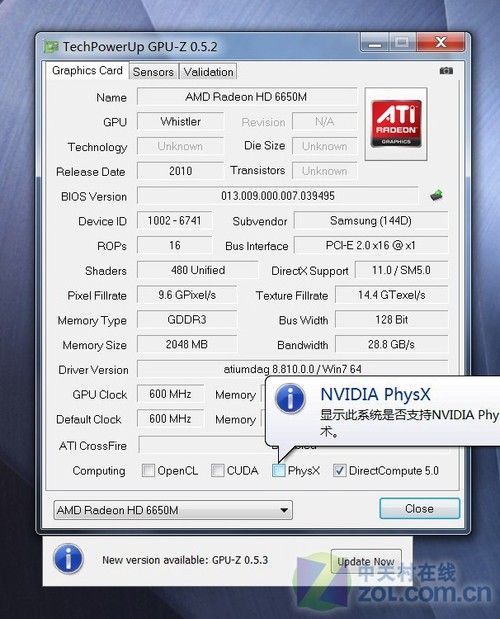Minimize the GPU-Z window
Image resolution: width=500 pixels, height=619 pixels.
375,42
